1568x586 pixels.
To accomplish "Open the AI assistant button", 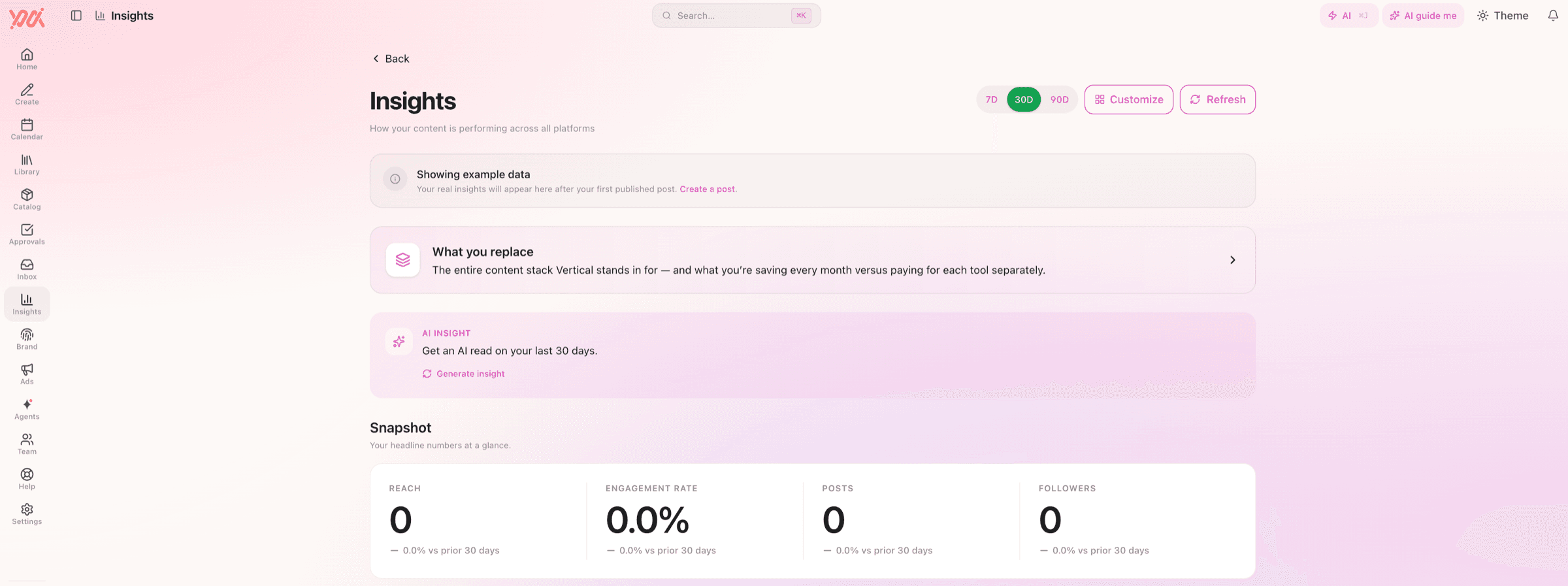I will coord(1349,16).
